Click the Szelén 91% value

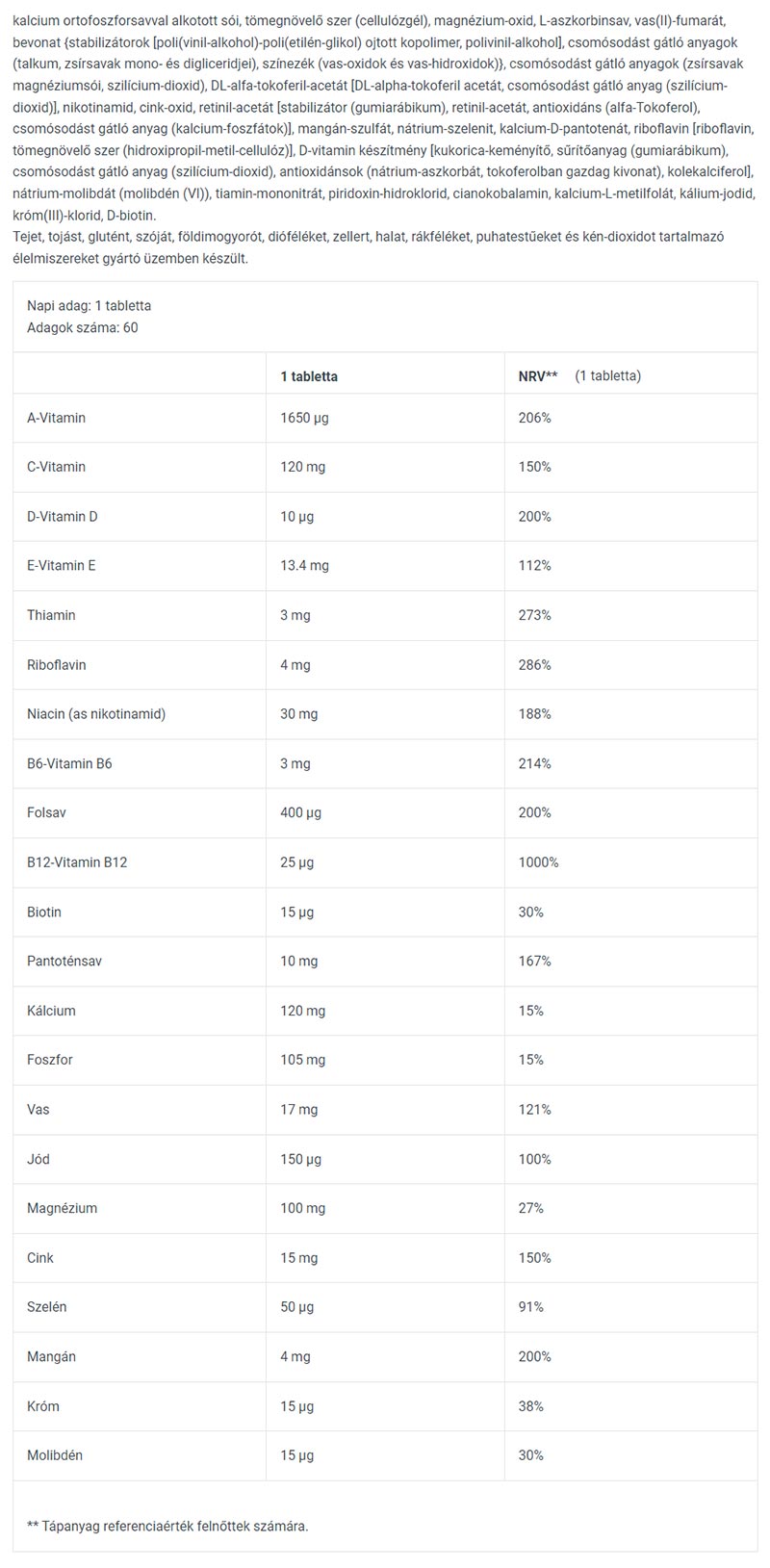tap(531, 1307)
